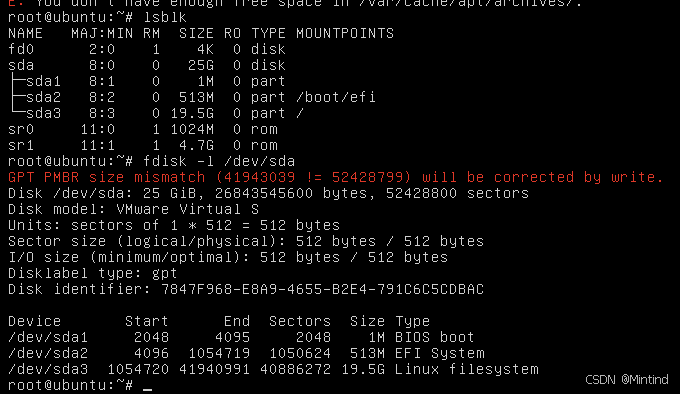Image resolution: width=680 pixels, height=394 pixels.
Task: Select the sda3 entry in lsblk tree
Action: tap(43, 113)
